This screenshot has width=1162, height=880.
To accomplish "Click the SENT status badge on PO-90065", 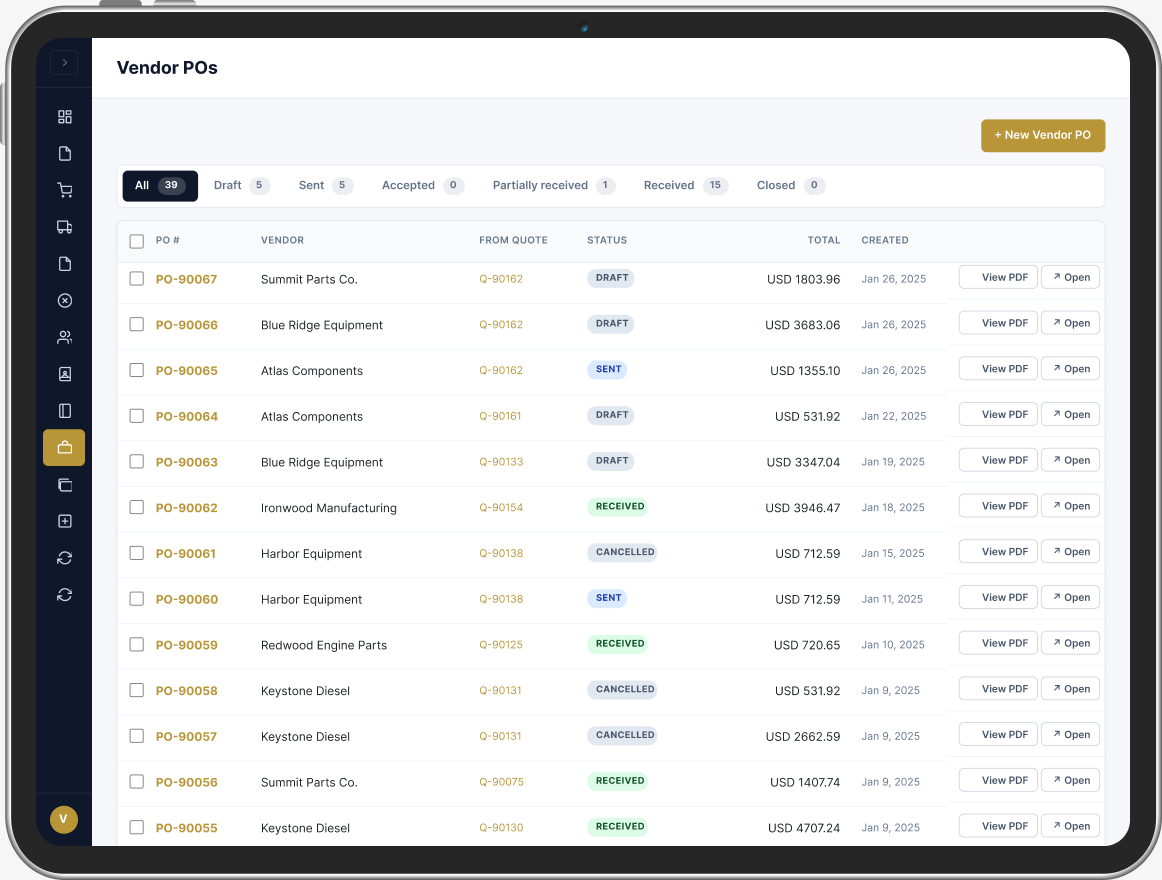I will (607, 369).
